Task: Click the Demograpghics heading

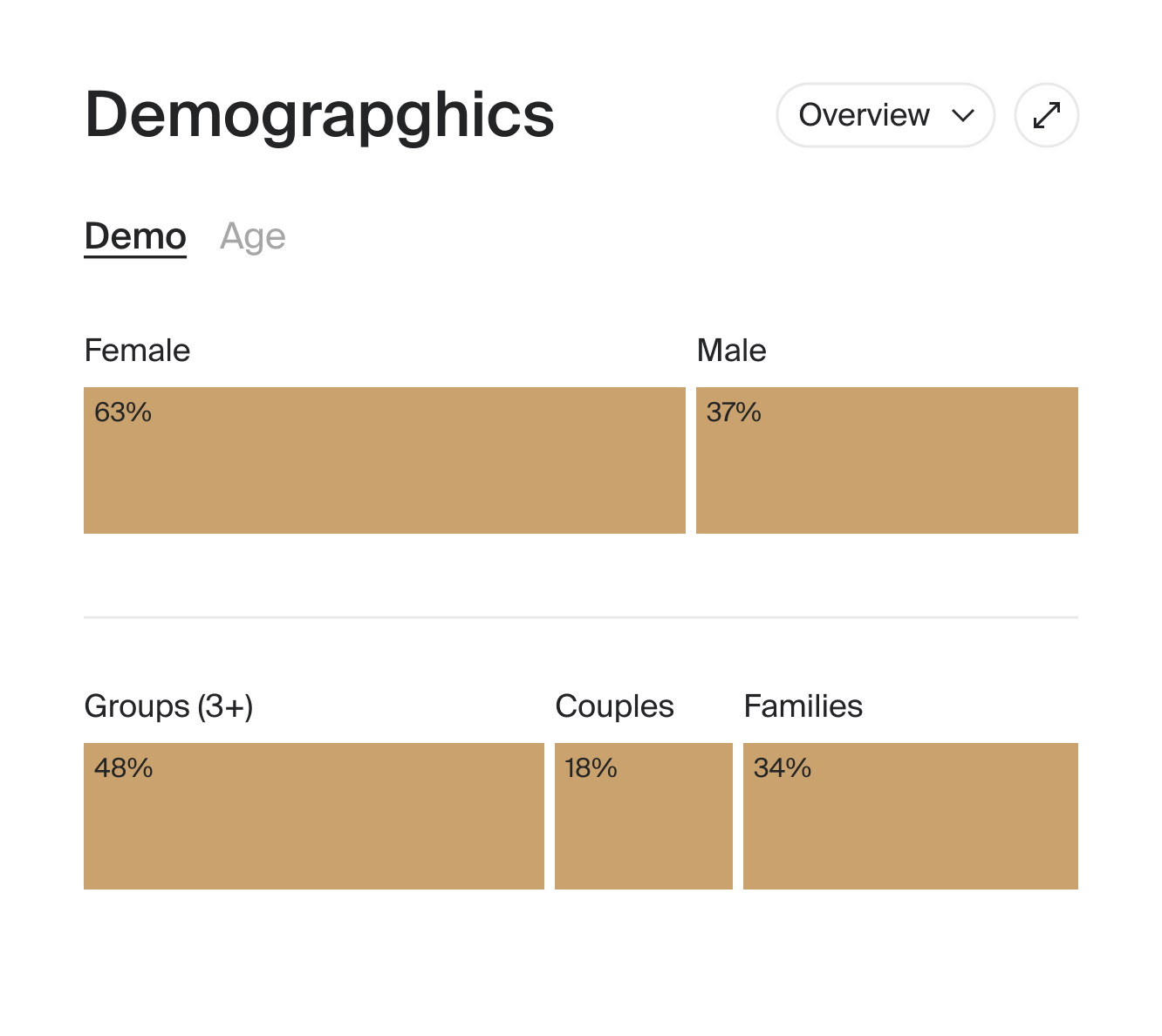Action: click(x=318, y=114)
